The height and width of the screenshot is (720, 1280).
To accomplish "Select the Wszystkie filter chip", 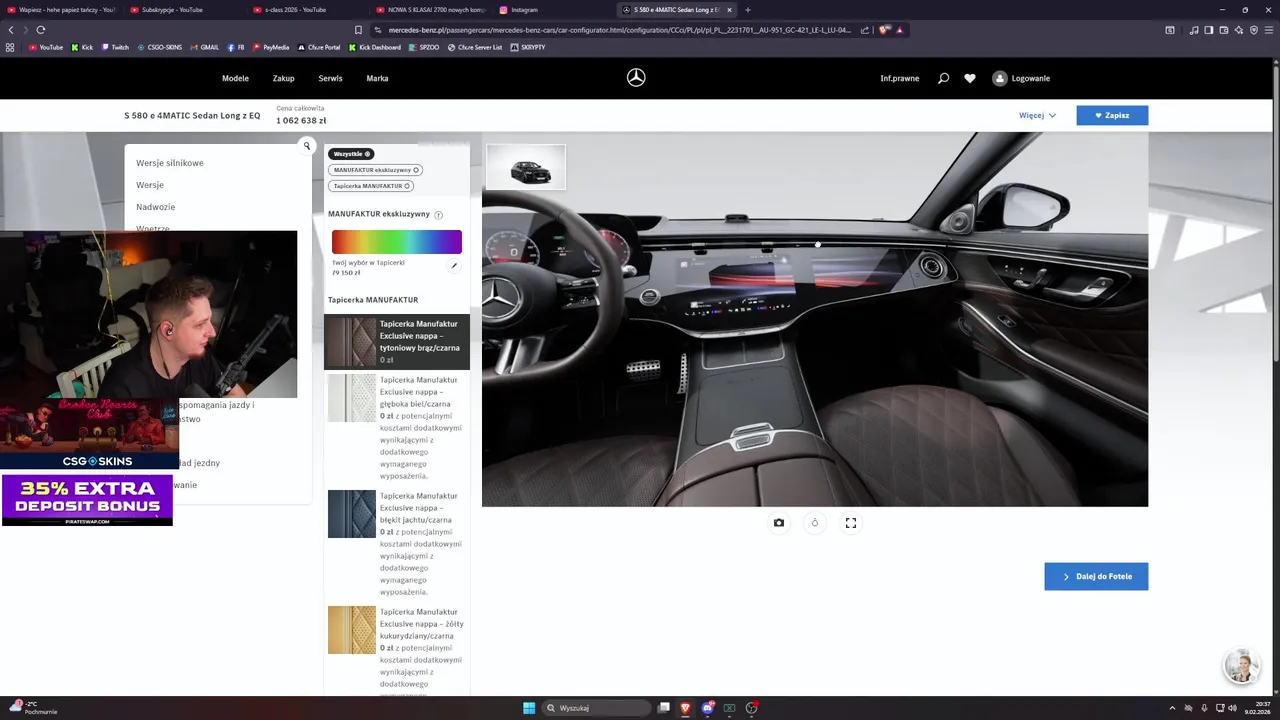I will point(352,154).
